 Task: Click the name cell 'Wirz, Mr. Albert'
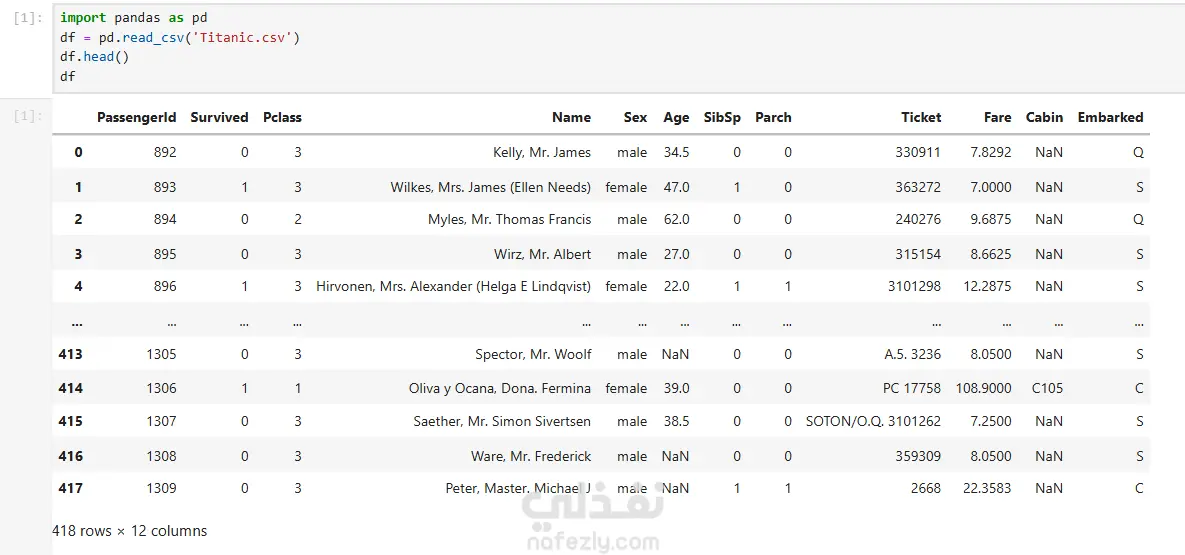pyautogui.click(x=542, y=254)
